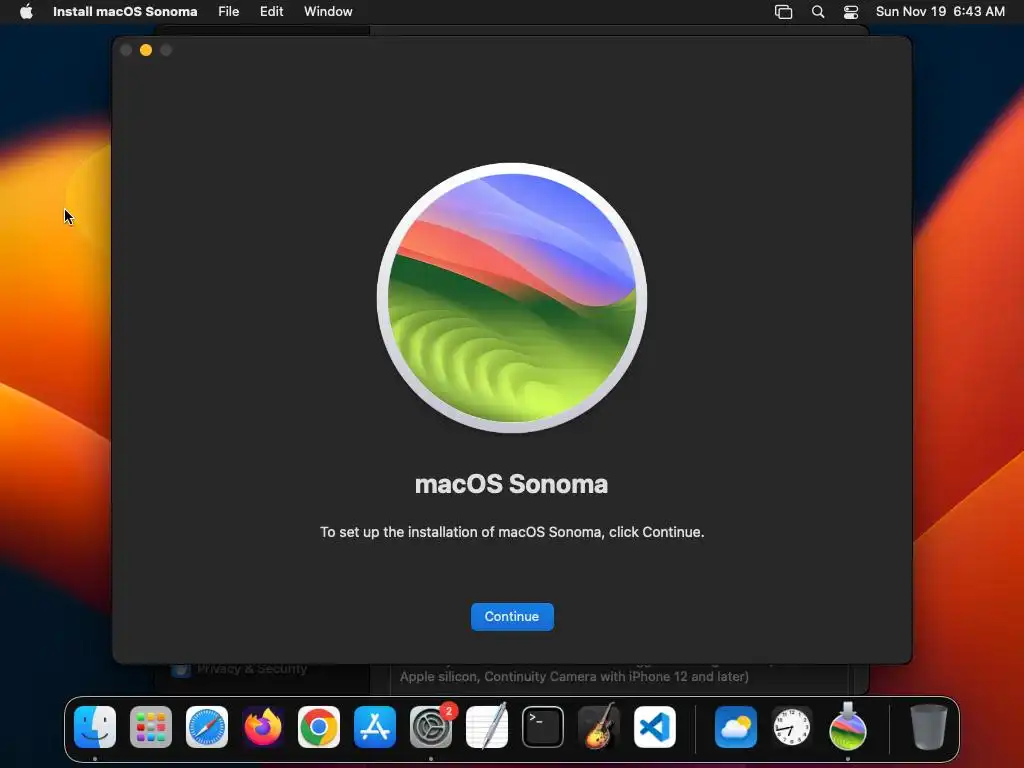Select Privacy & Security in background Settings window
Image resolution: width=1024 pixels, height=768 pixels.
tap(252, 669)
